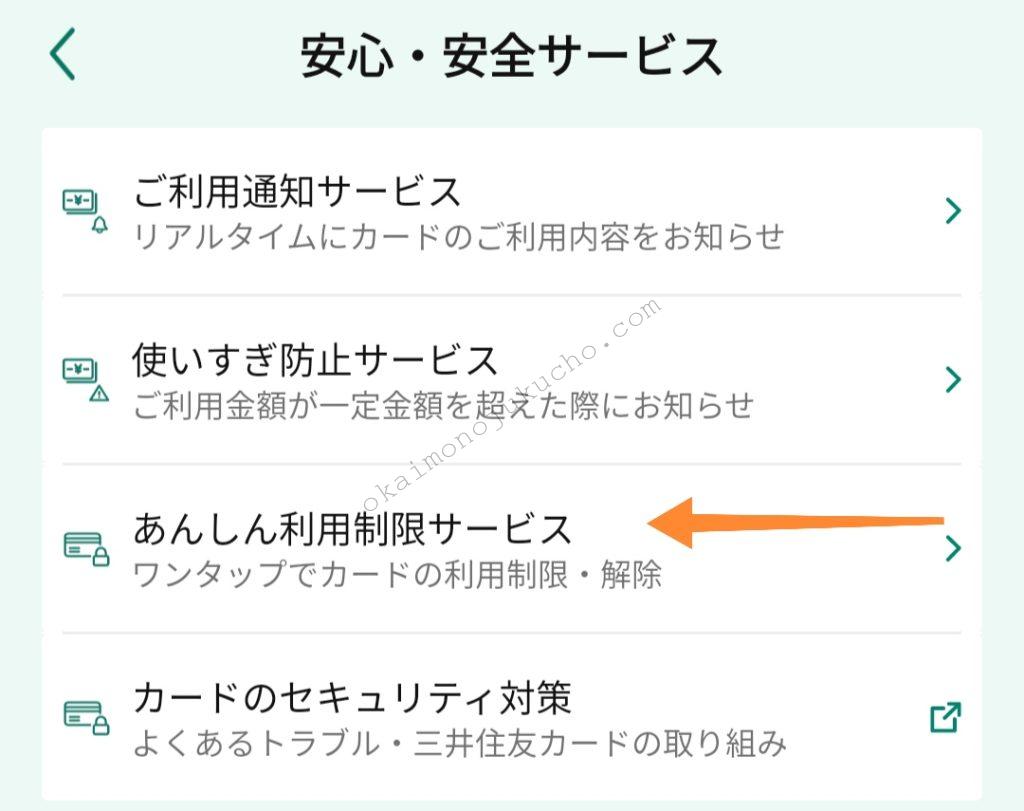Viewport: 1024px width, 811px height.
Task: Click the external link icon for カードのセキュリティ対策
Action: (x=946, y=716)
